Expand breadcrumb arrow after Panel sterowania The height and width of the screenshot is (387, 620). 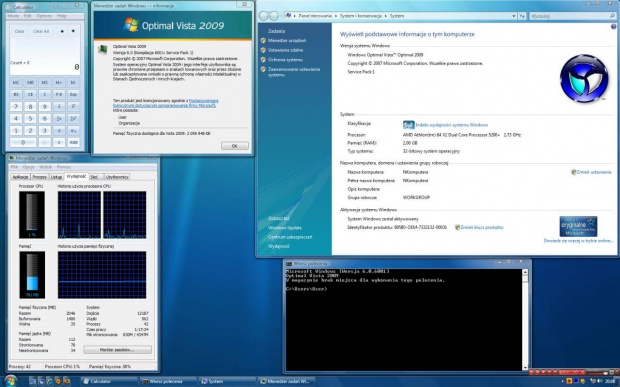pyautogui.click(x=336, y=16)
